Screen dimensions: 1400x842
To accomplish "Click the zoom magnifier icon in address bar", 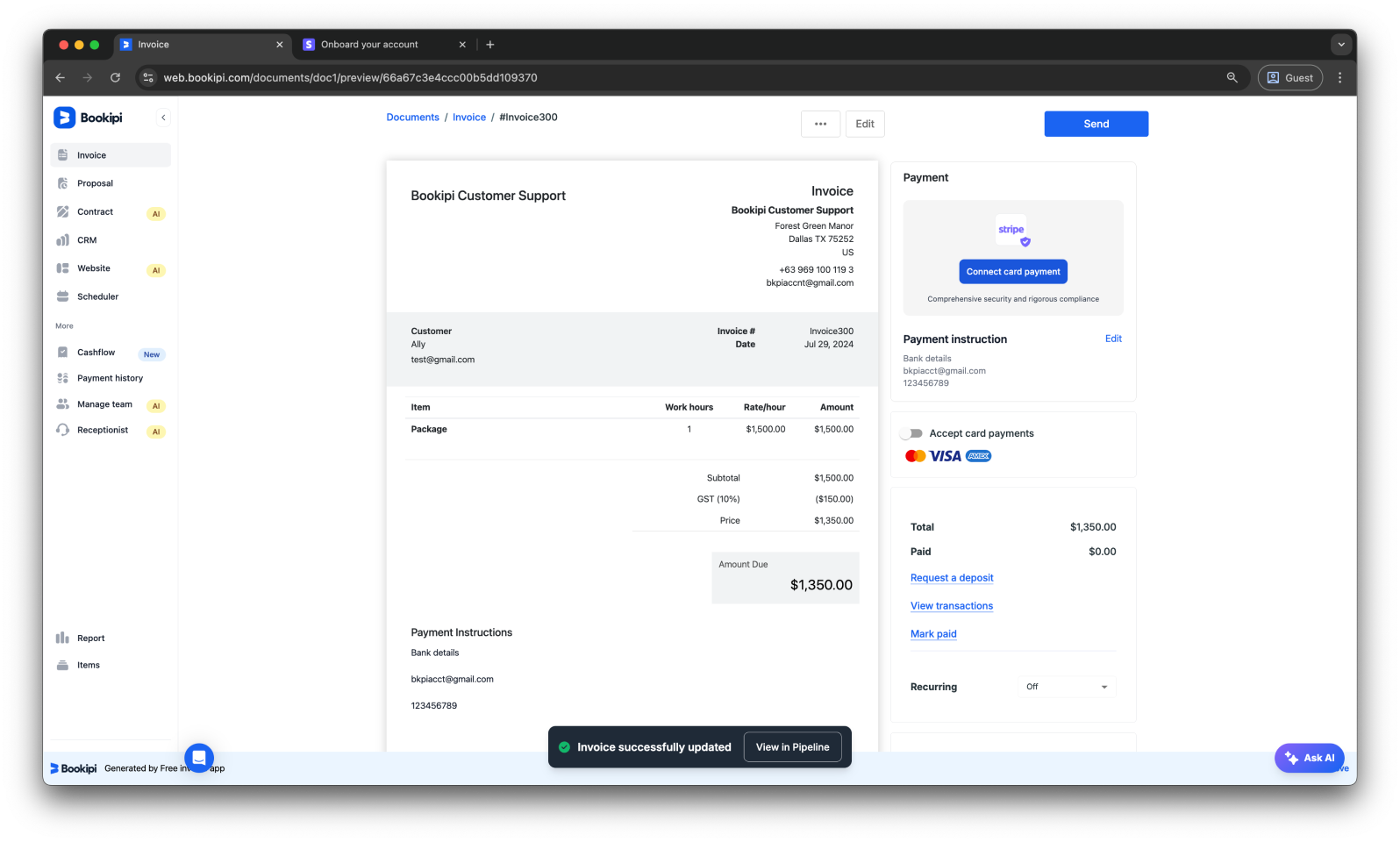I will [1232, 78].
